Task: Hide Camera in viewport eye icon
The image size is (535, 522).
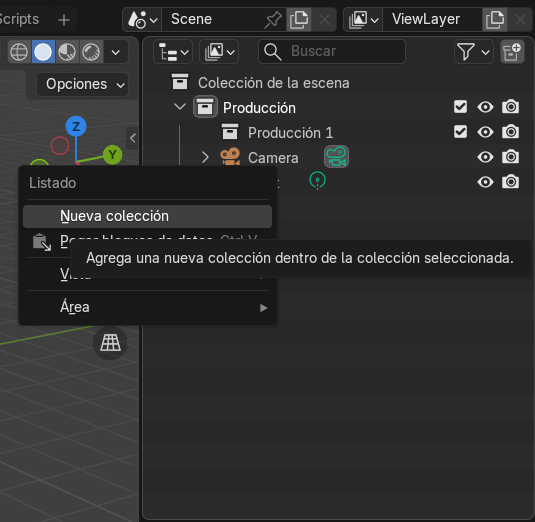Action: (x=485, y=157)
